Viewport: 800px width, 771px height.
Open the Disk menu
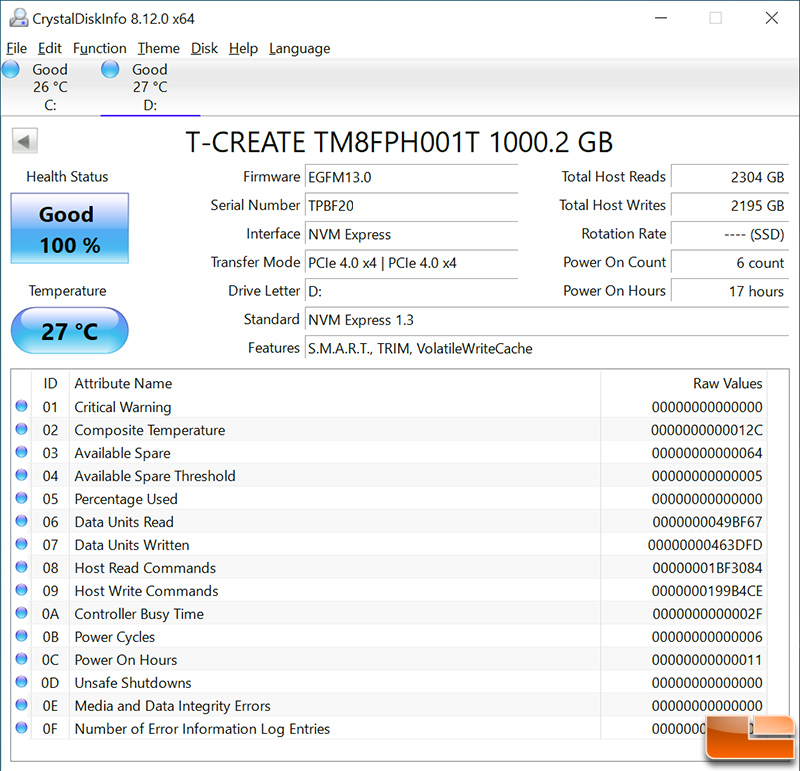(204, 48)
